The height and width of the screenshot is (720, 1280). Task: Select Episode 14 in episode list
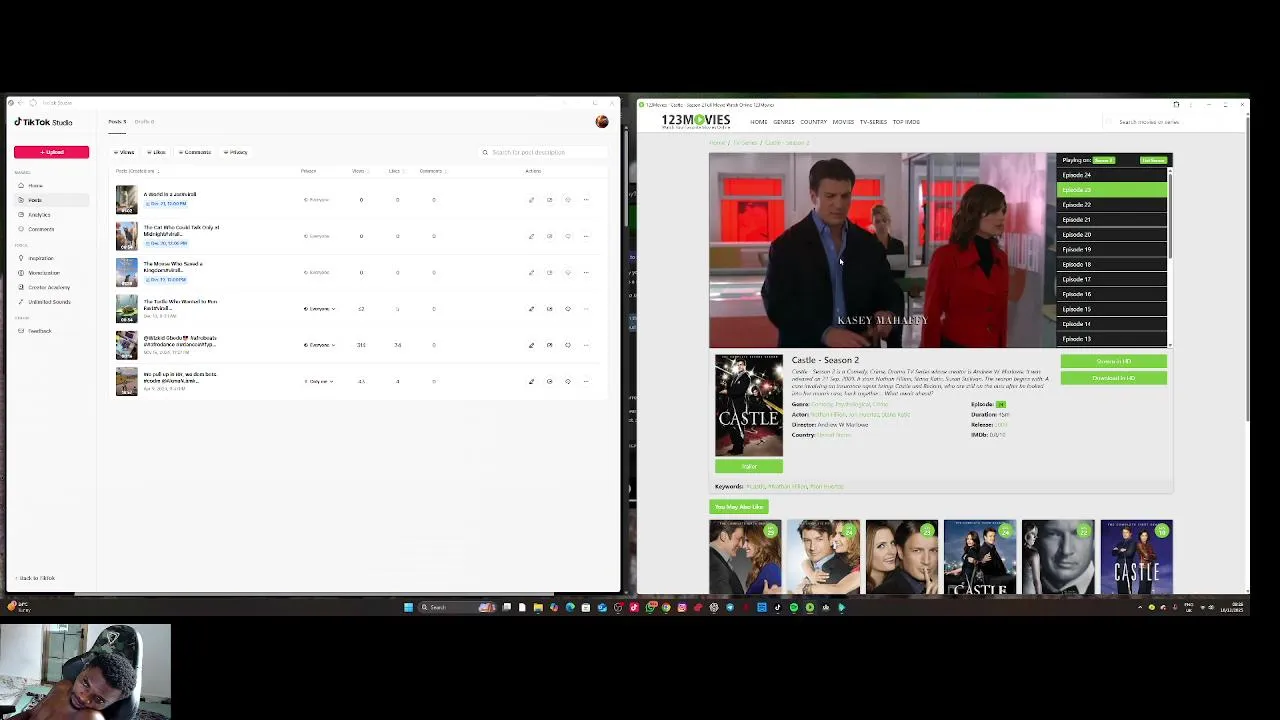[1112, 324]
